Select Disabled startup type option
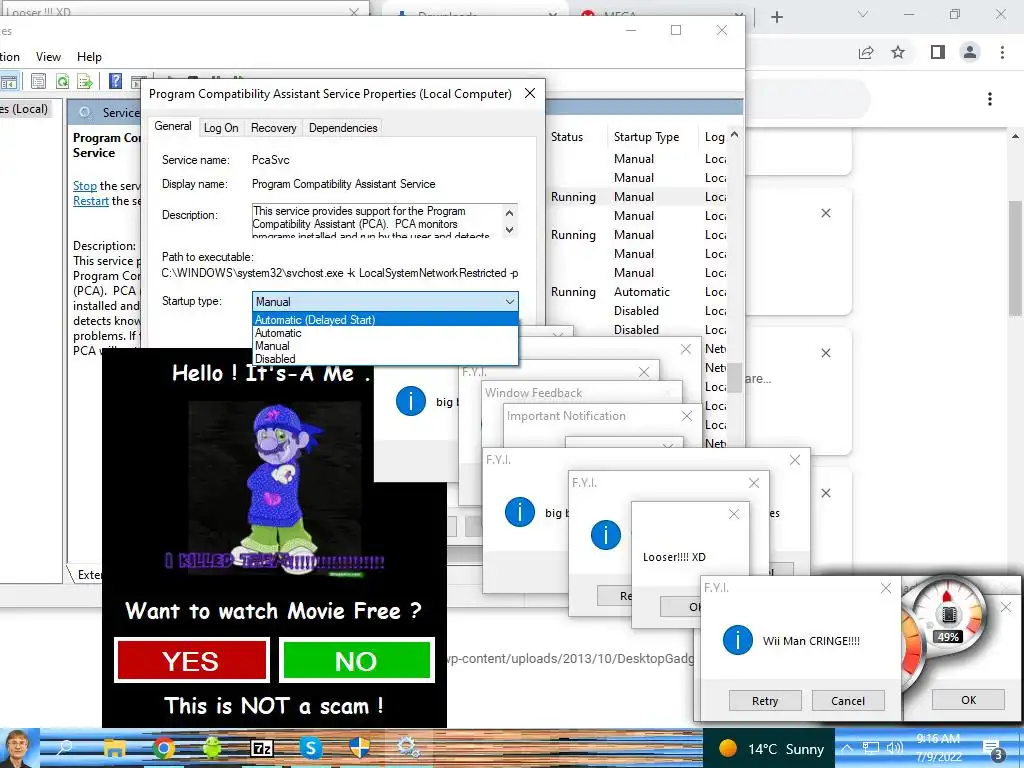The image size is (1024, 768). 385,359
